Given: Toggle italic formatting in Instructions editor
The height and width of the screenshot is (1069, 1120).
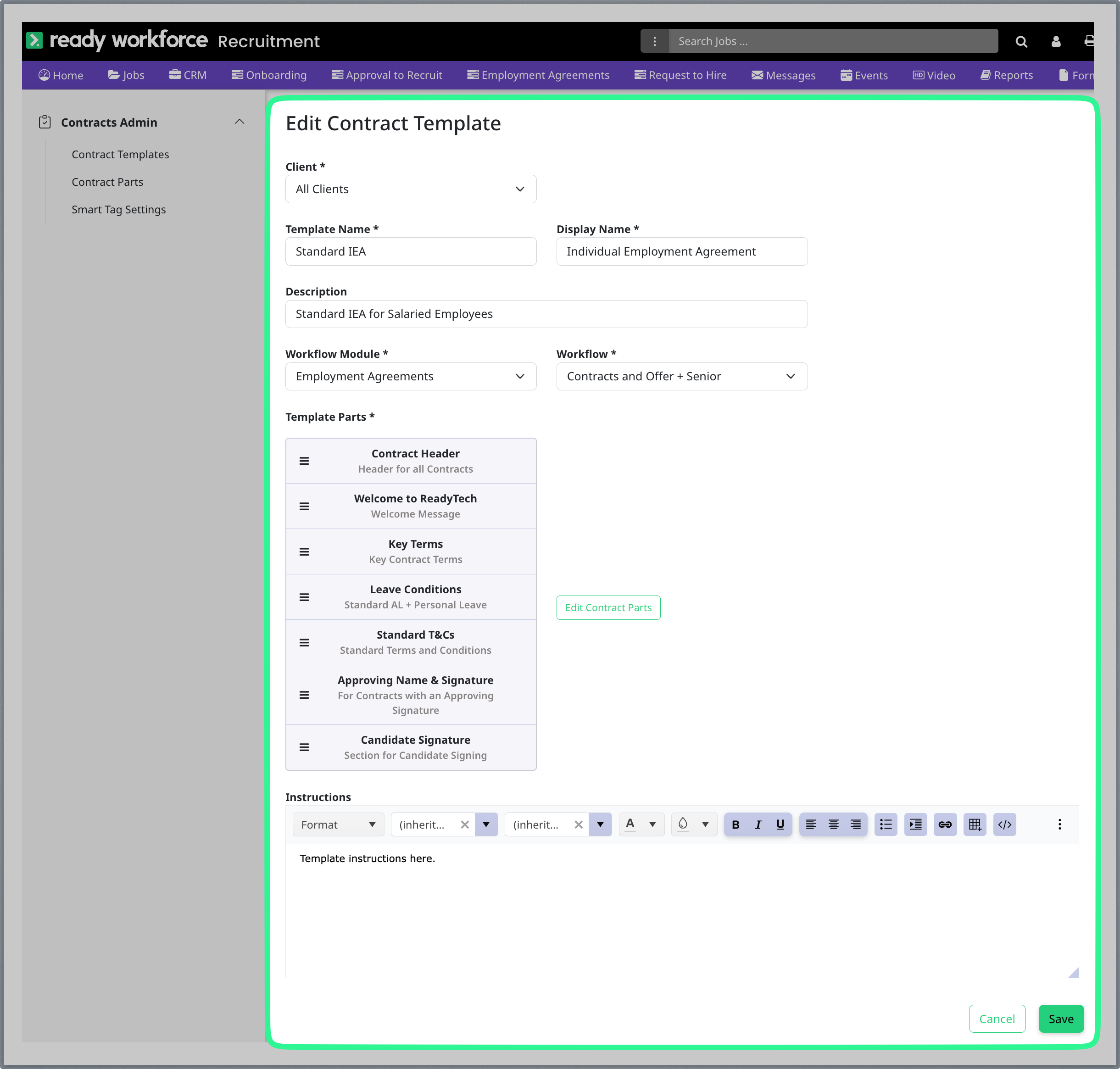Looking at the screenshot, I should 758,824.
